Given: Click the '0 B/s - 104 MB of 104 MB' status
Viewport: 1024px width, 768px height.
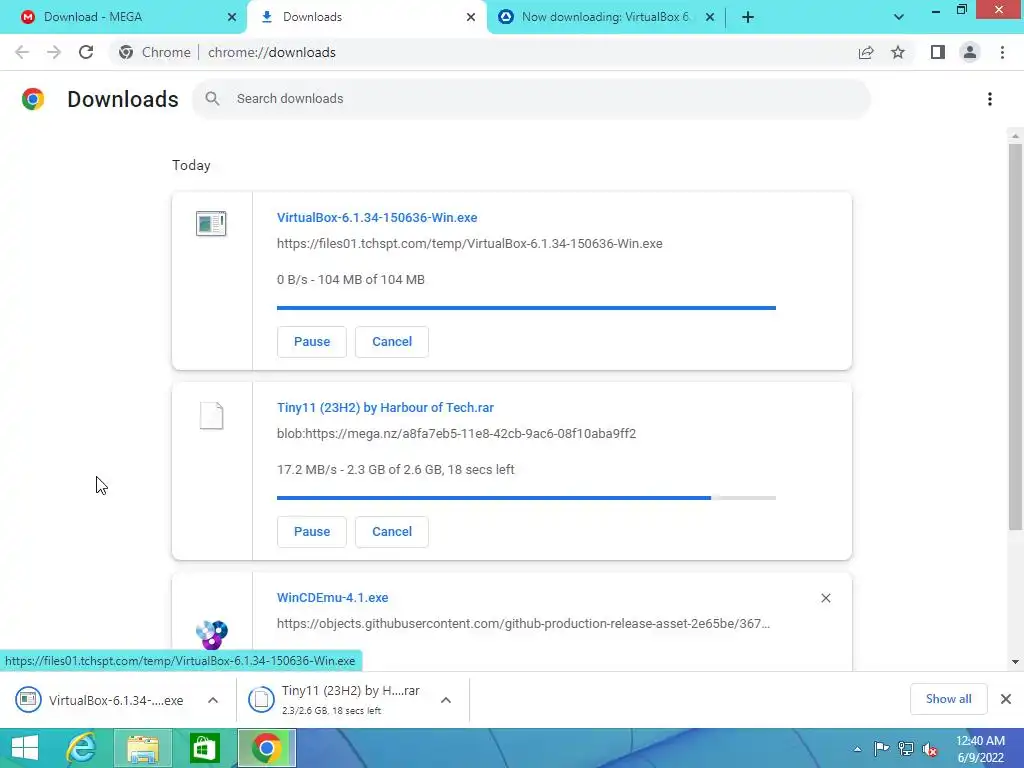Looking at the screenshot, I should pos(351,280).
